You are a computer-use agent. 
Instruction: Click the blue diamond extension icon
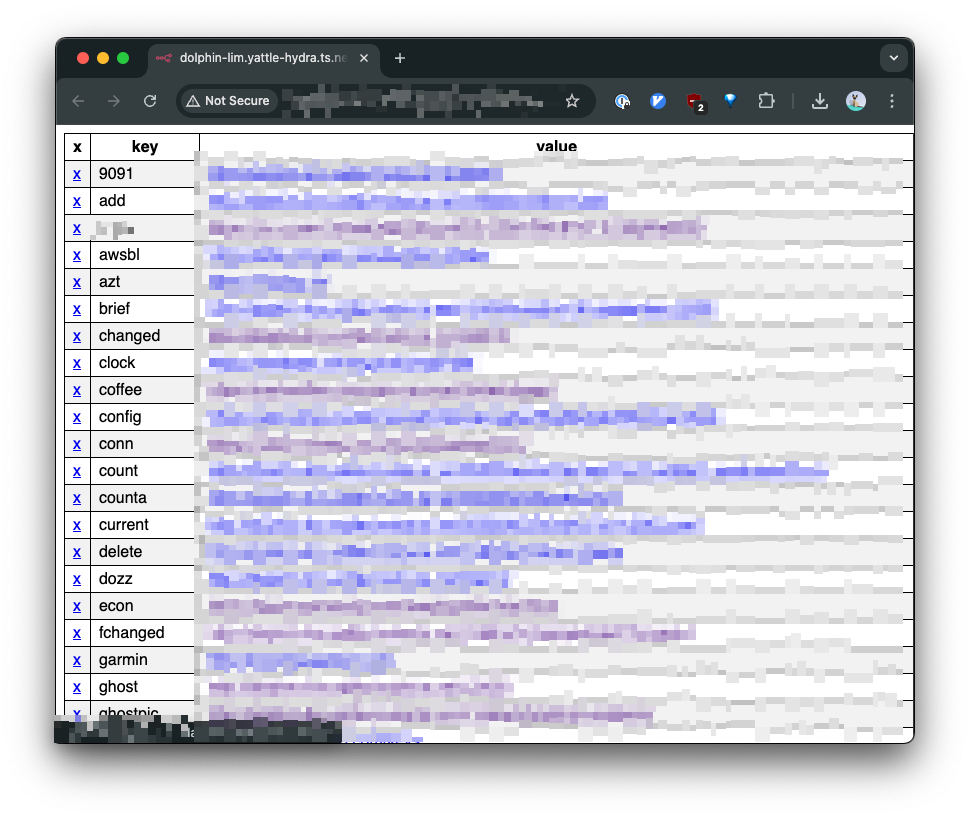[x=730, y=101]
